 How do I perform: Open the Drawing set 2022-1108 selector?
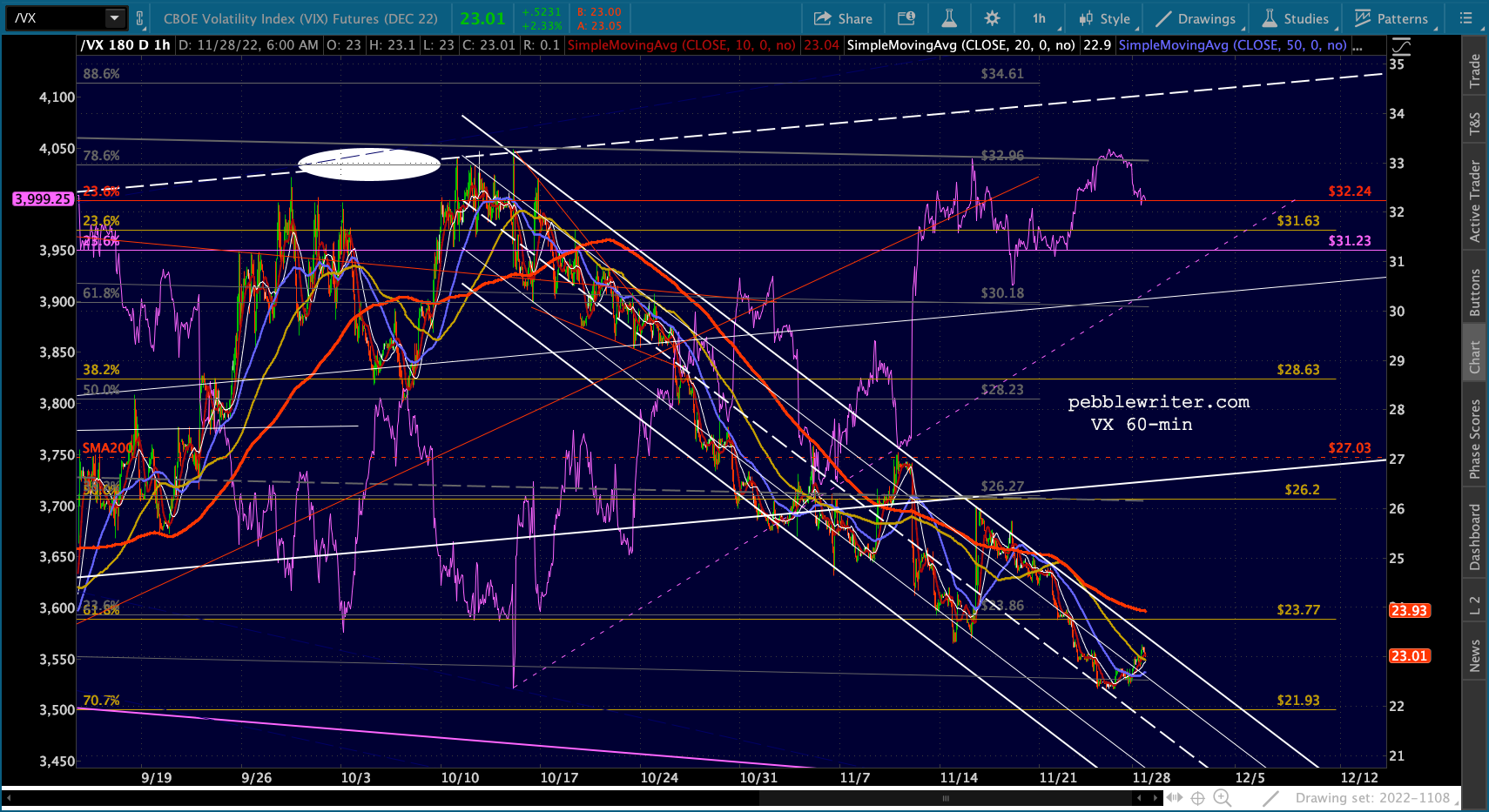[x=1371, y=798]
